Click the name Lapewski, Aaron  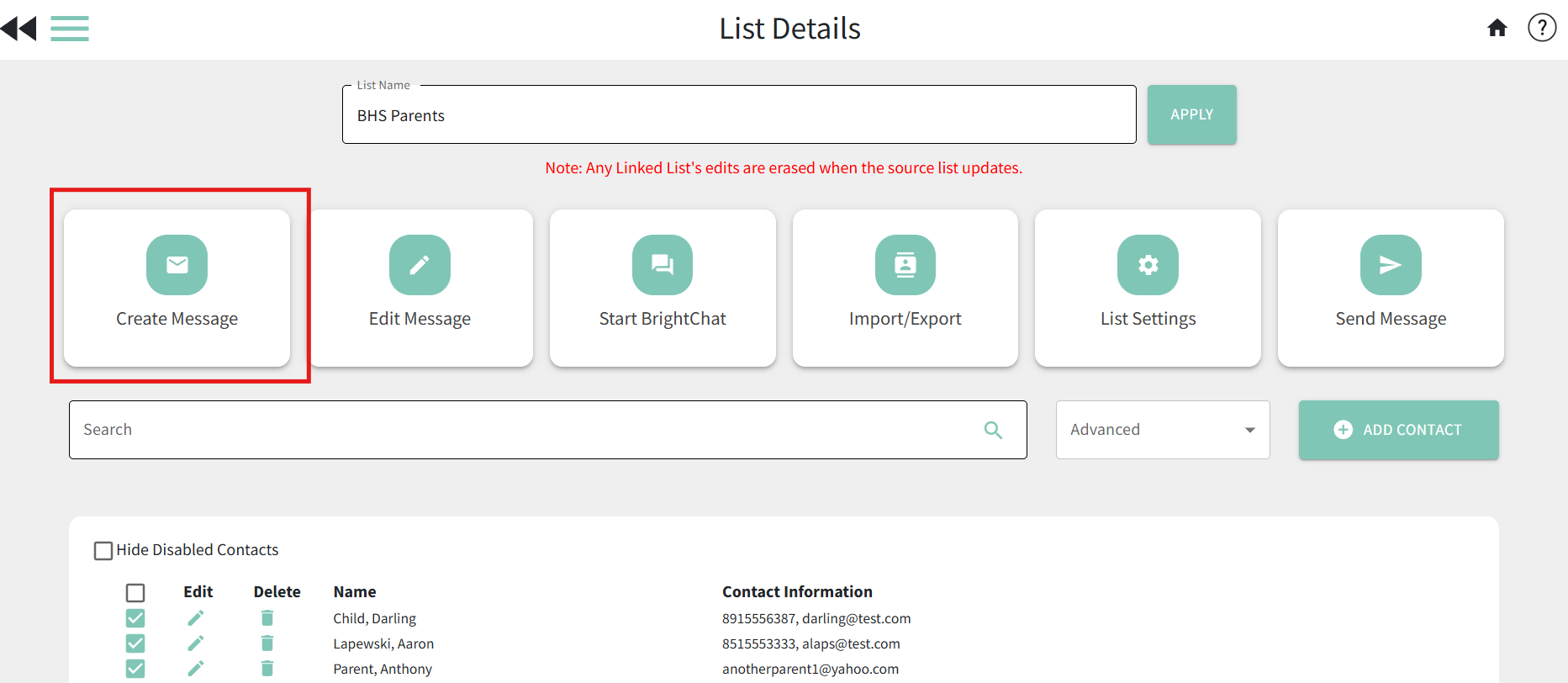pos(383,643)
